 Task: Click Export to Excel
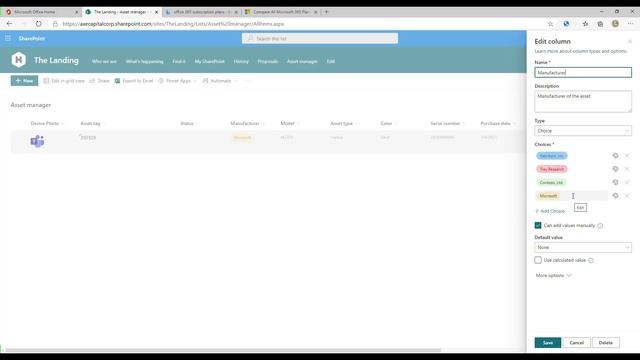tap(134, 81)
